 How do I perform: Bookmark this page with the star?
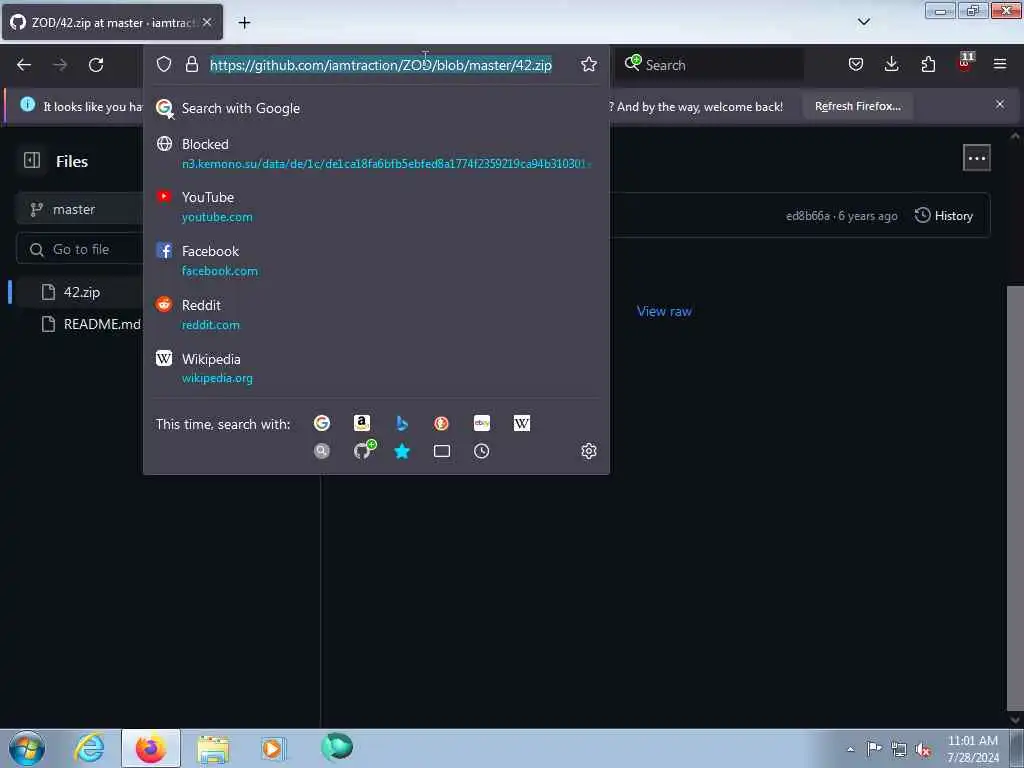tap(588, 64)
